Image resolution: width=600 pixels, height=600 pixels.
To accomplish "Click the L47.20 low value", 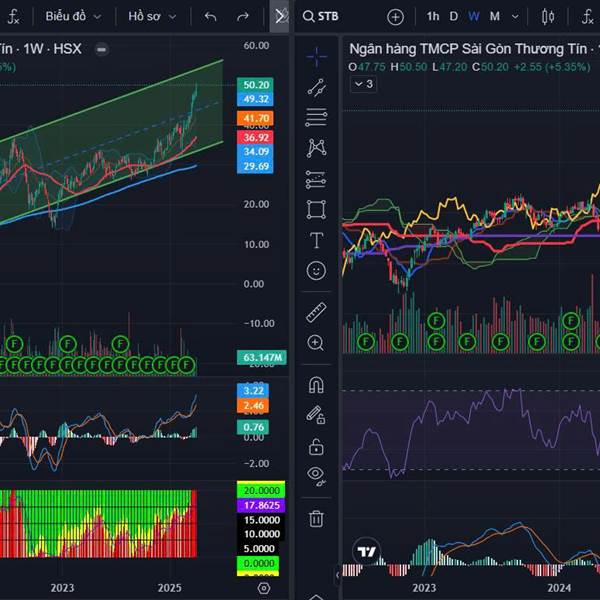I will (x=450, y=67).
